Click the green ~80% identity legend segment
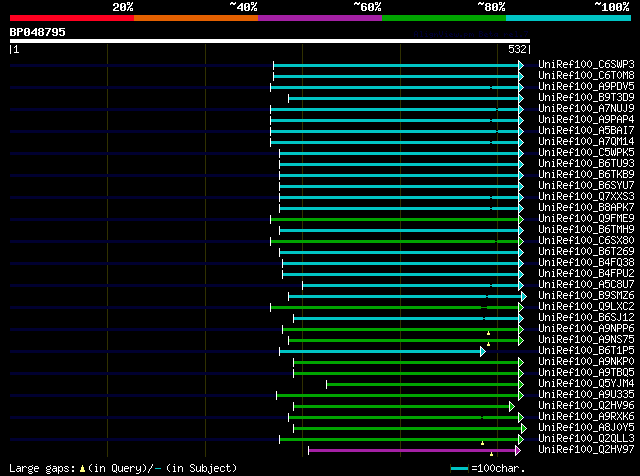 444,18
